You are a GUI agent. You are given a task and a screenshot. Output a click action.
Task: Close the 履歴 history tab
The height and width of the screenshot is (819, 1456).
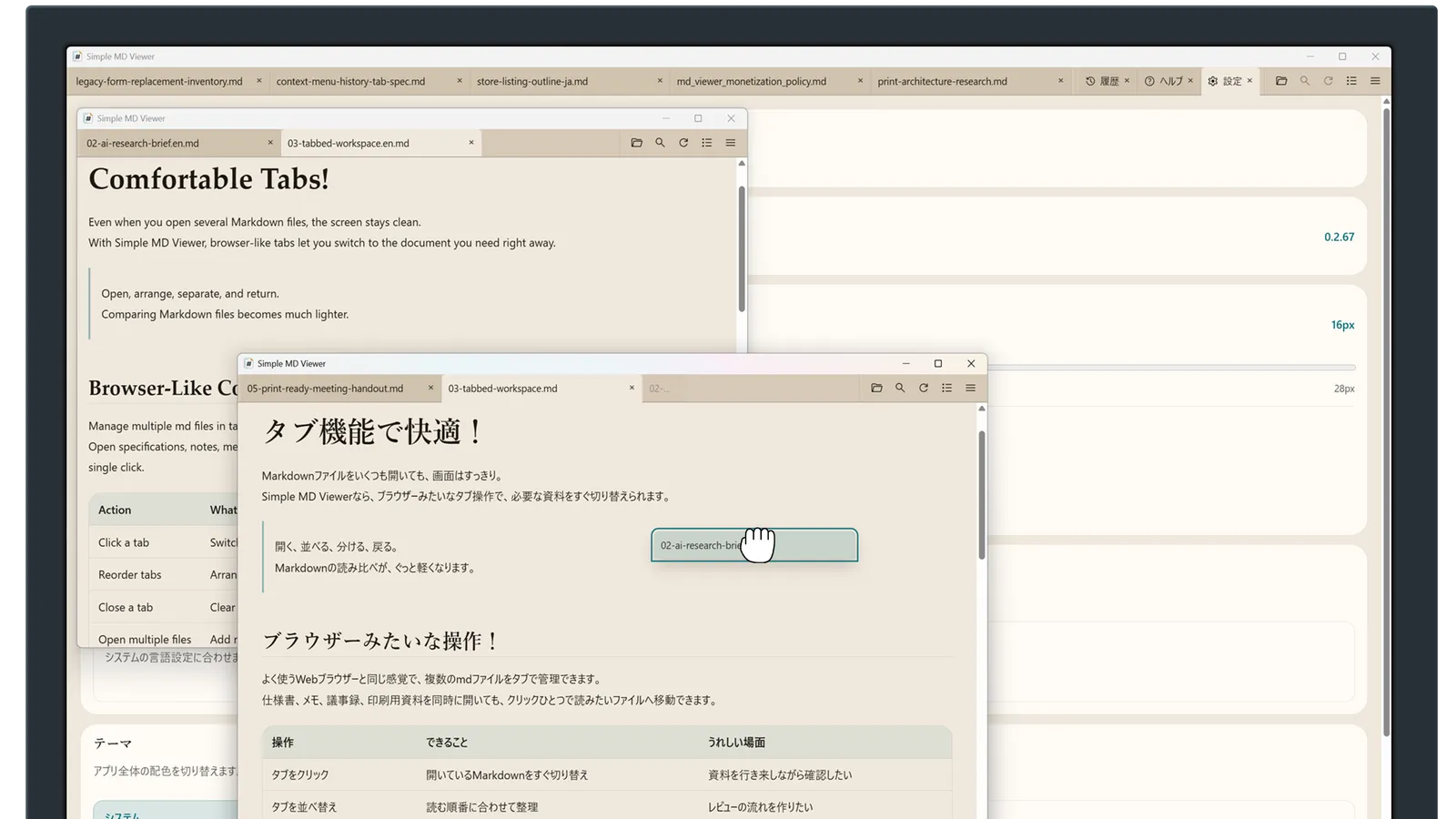point(1127,81)
